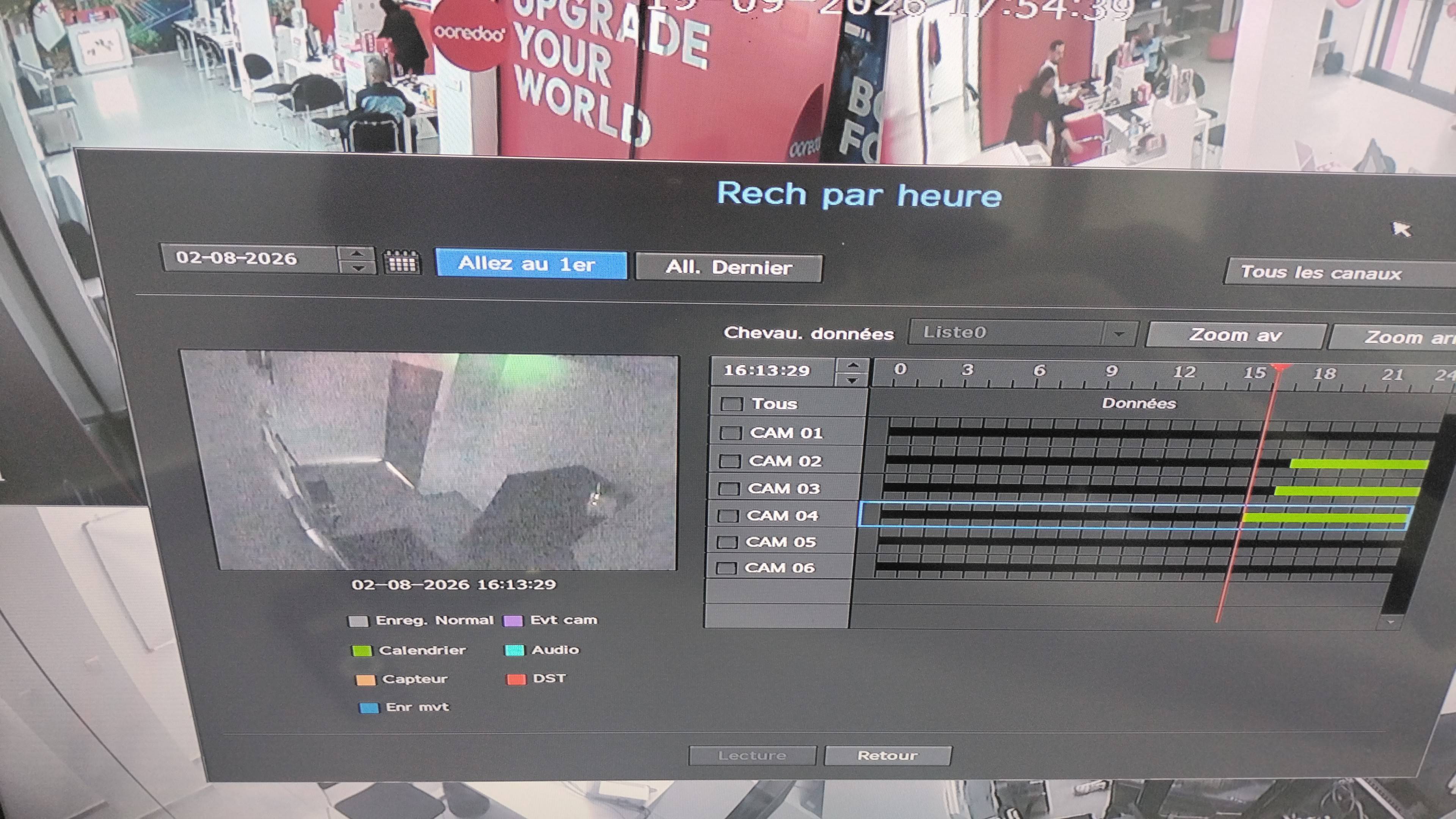The width and height of the screenshot is (1456, 819).
Task: Click the DST red legend swatch
Action: [516, 679]
